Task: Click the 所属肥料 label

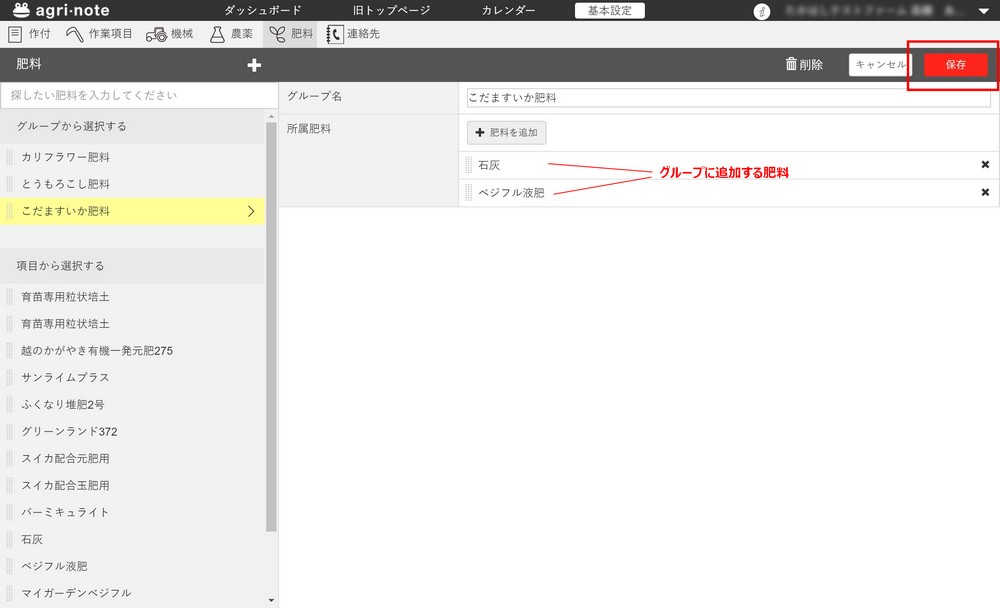Action: [x=309, y=129]
